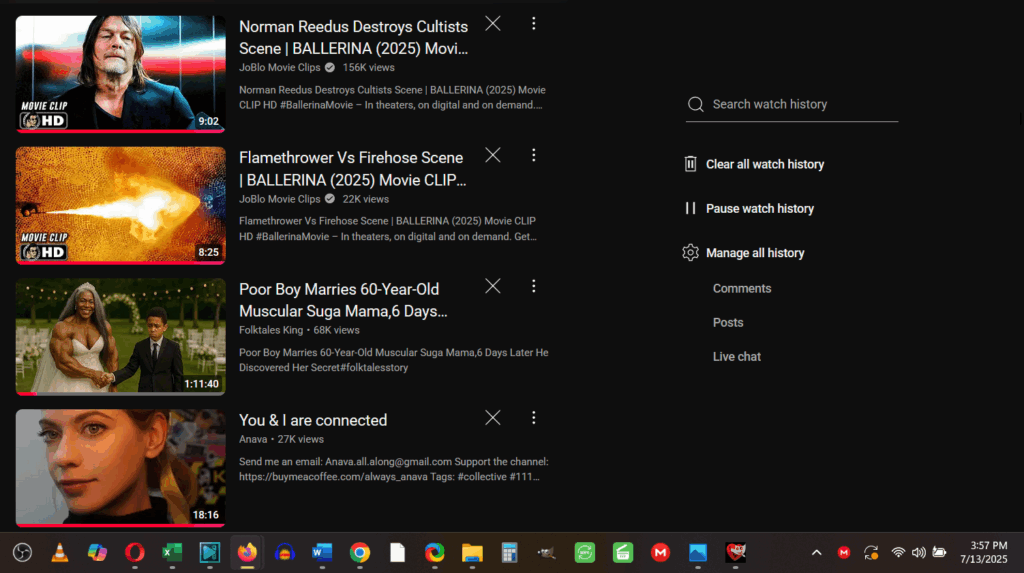
Task: Open Live chat history link
Action: (737, 357)
